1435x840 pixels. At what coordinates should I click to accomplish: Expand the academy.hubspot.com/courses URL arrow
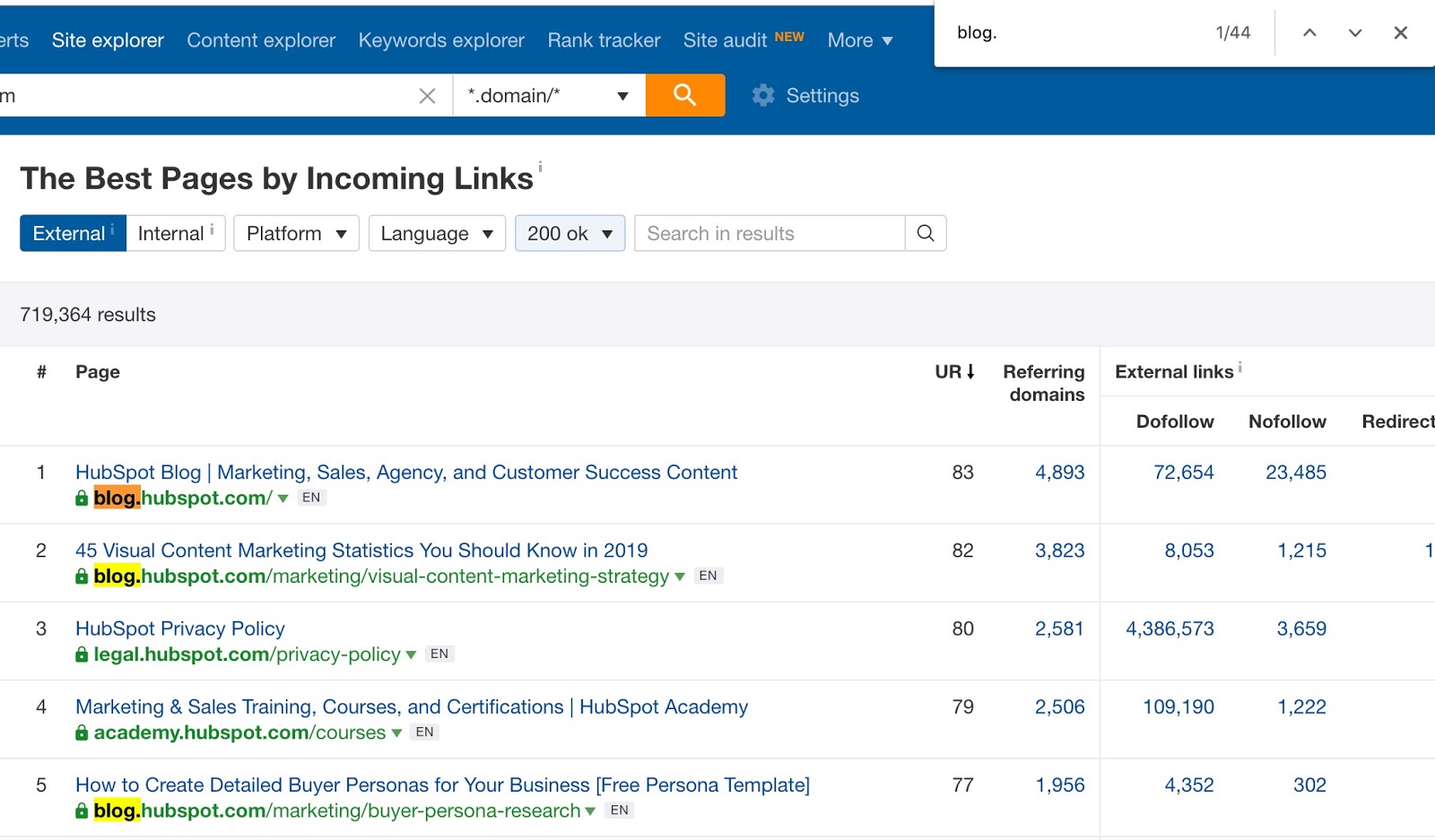396,732
